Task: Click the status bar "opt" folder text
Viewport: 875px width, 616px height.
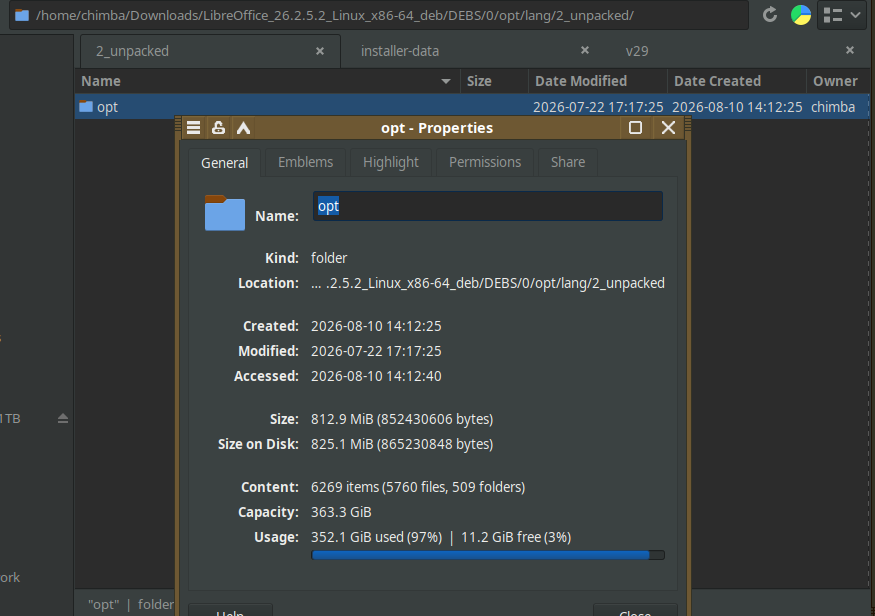Action: coord(131,605)
